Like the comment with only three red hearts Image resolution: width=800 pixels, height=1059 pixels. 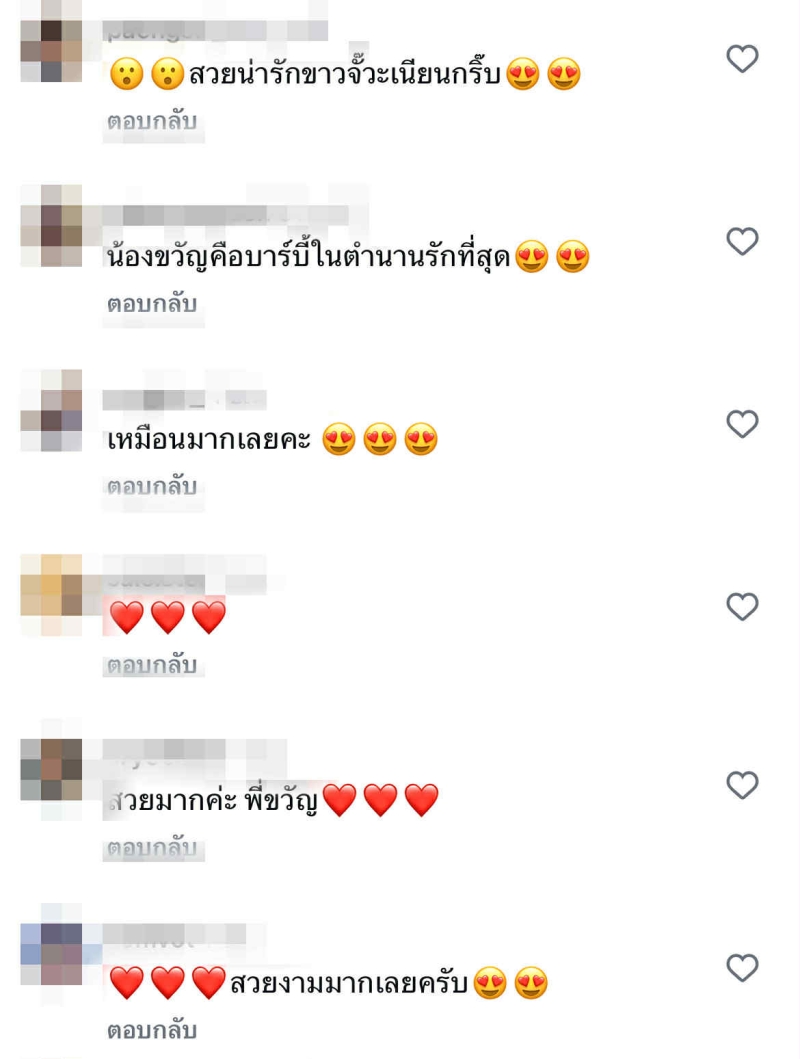pyautogui.click(x=742, y=606)
